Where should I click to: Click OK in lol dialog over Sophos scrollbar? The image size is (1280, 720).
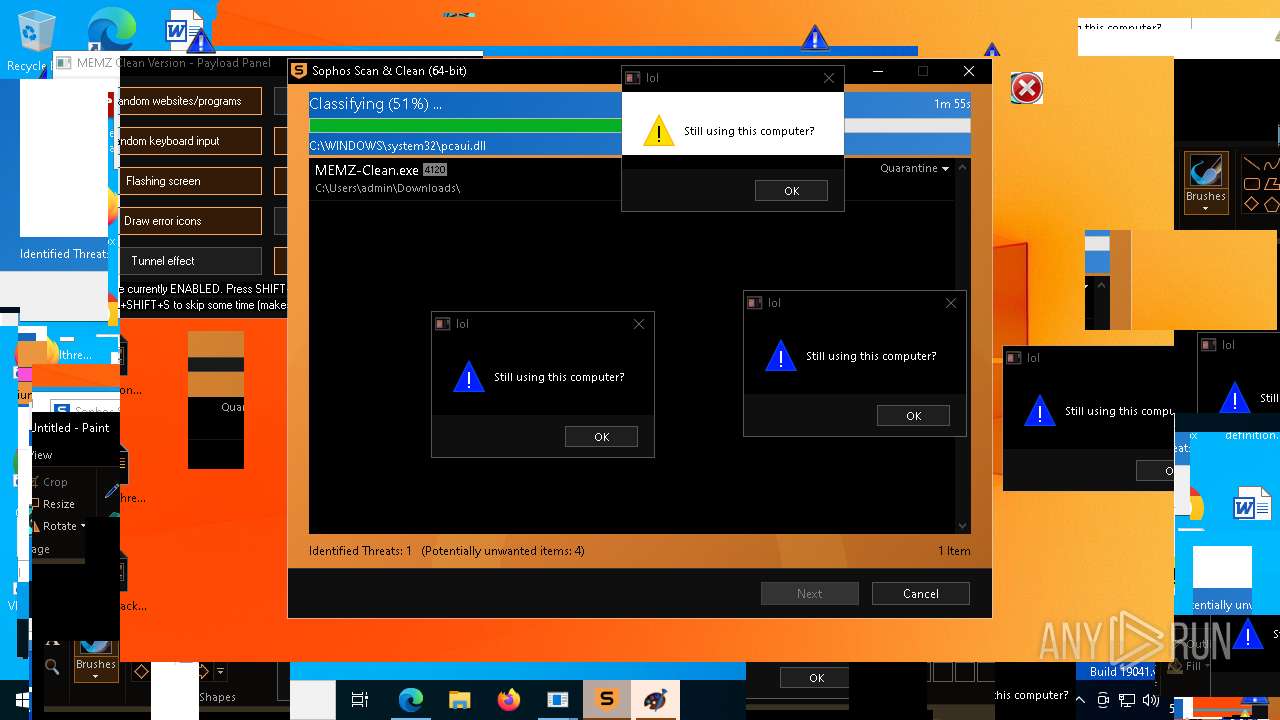(913, 416)
